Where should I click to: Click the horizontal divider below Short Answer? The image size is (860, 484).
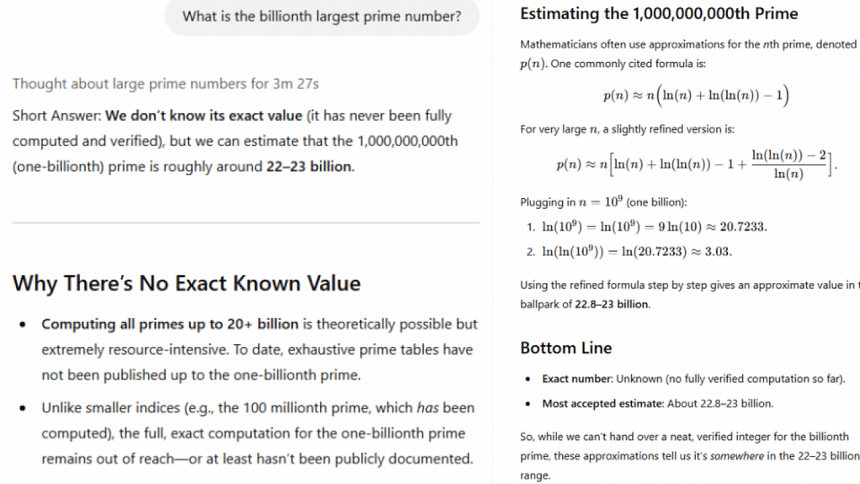(x=245, y=222)
